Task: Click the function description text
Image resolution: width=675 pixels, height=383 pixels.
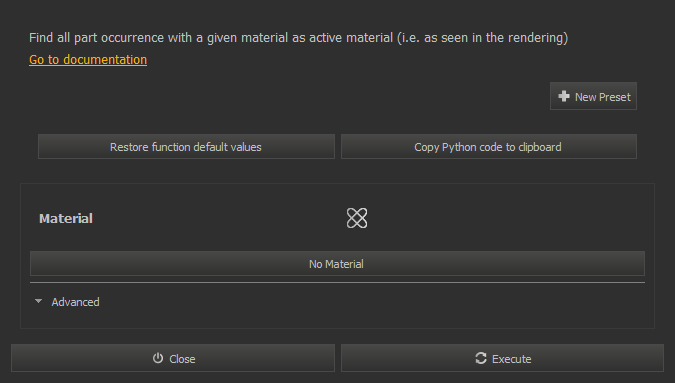Action: tap(298, 38)
